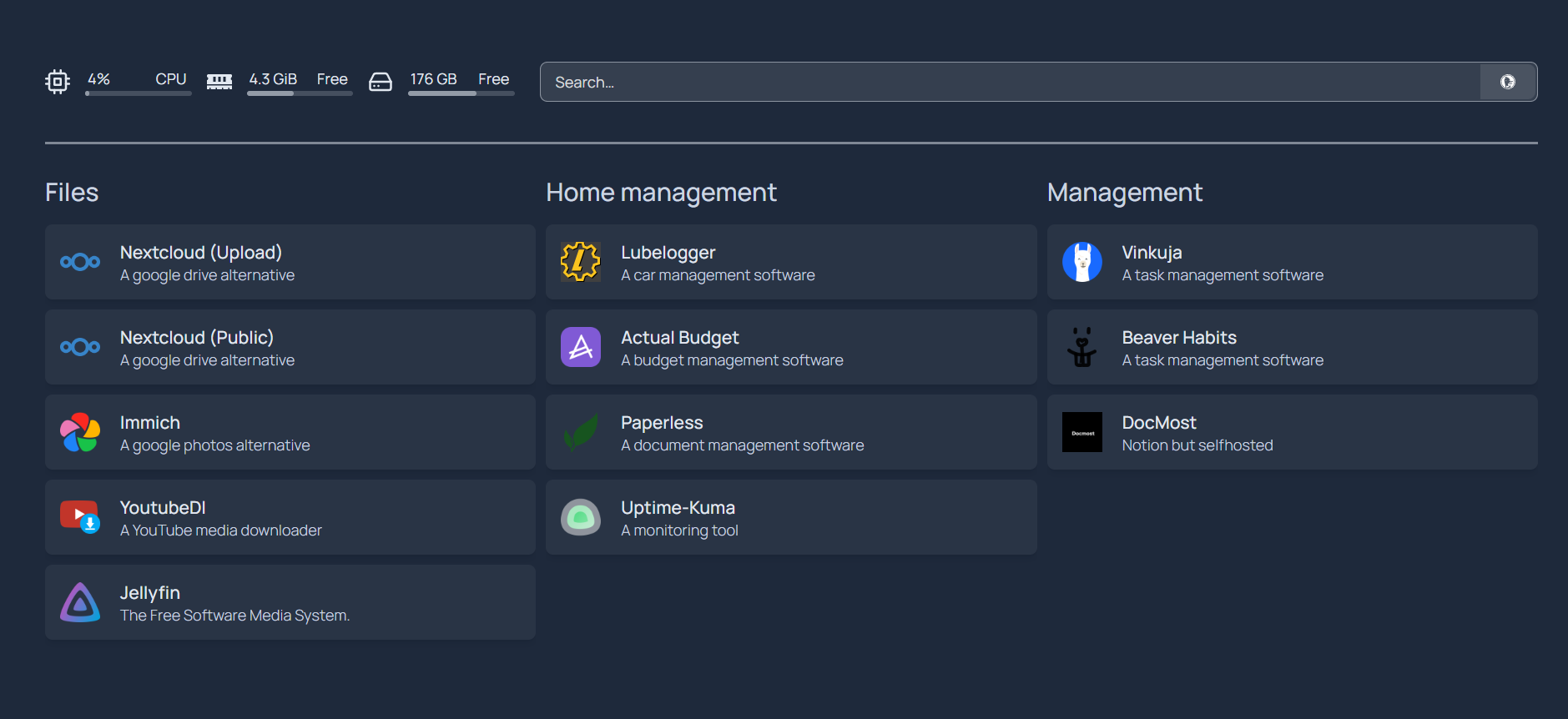Click the disk free progress bar

coord(461,93)
